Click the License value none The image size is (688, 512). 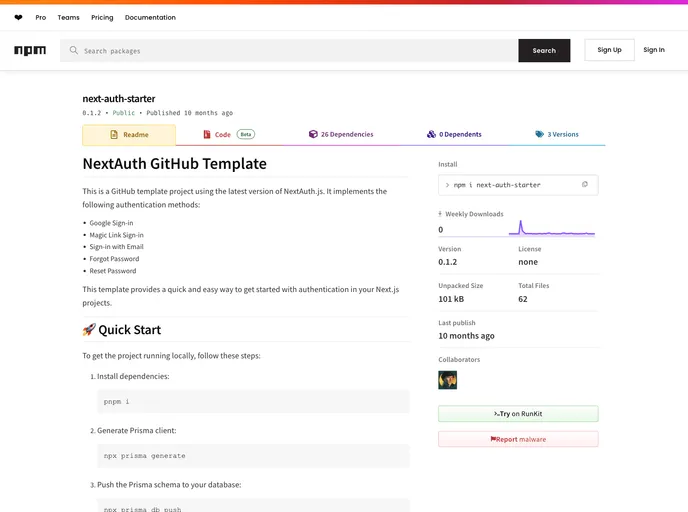(528, 262)
